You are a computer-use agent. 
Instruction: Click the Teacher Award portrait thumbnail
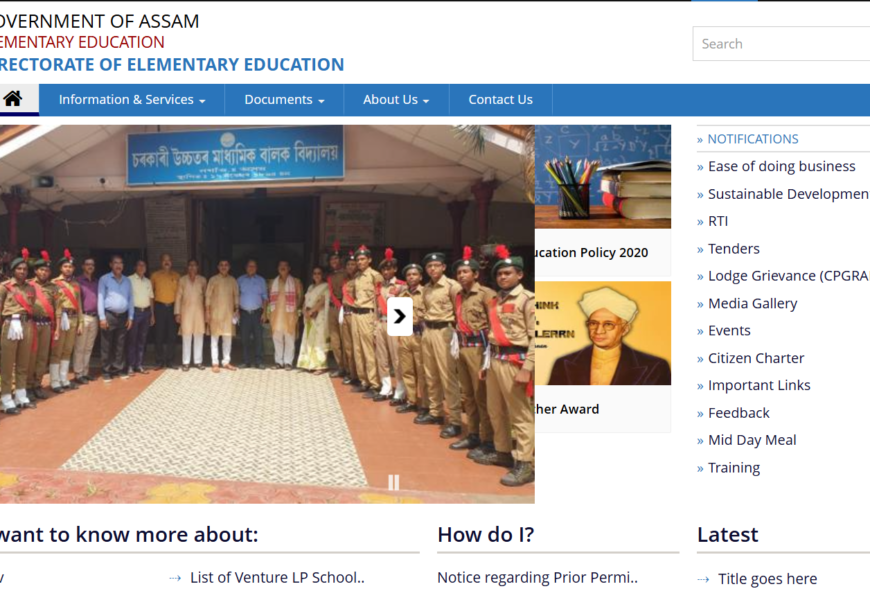[603, 333]
